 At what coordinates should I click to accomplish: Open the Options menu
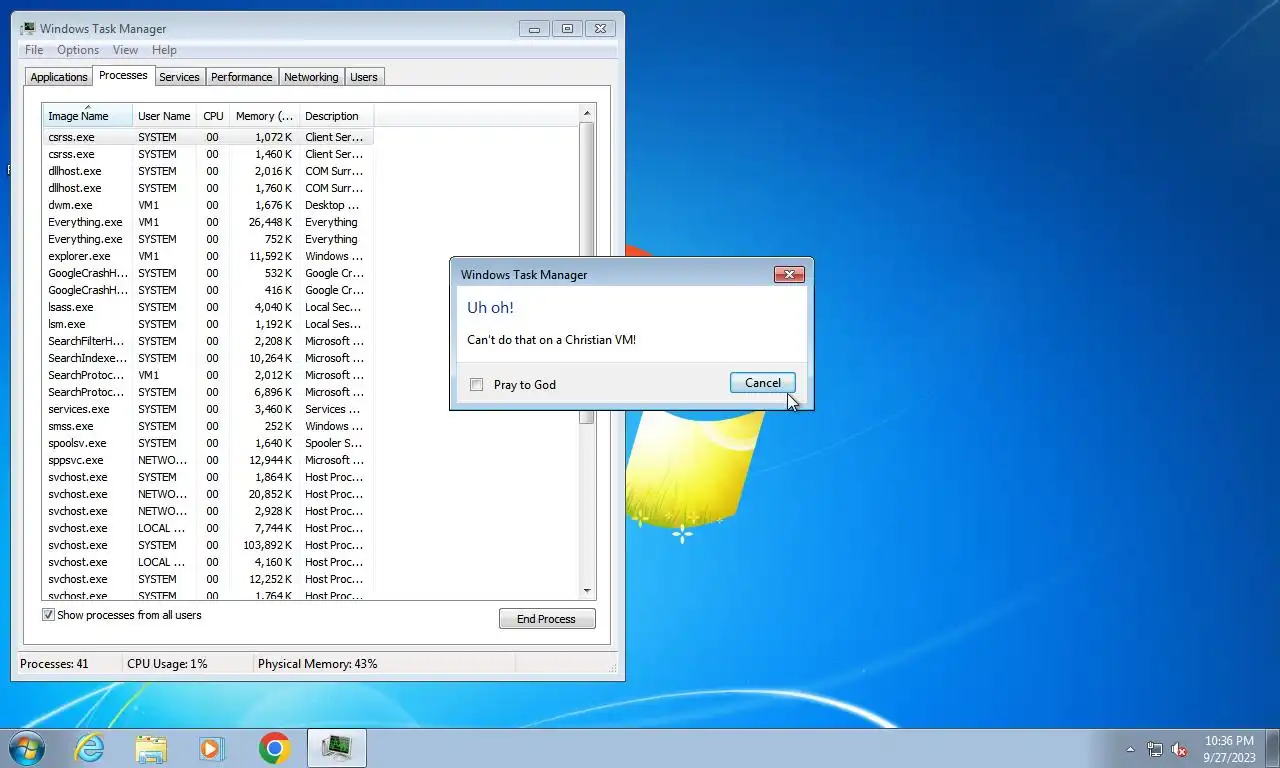click(x=78, y=50)
